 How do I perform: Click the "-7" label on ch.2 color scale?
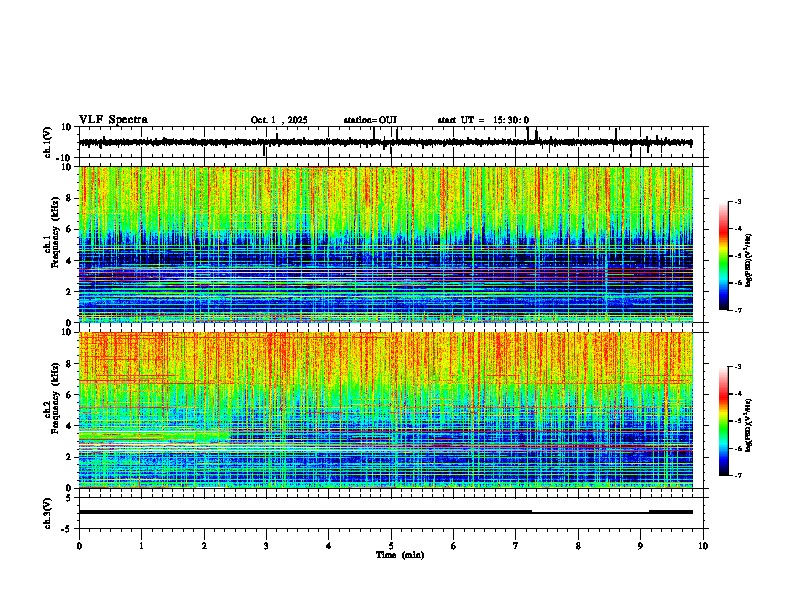click(737, 476)
